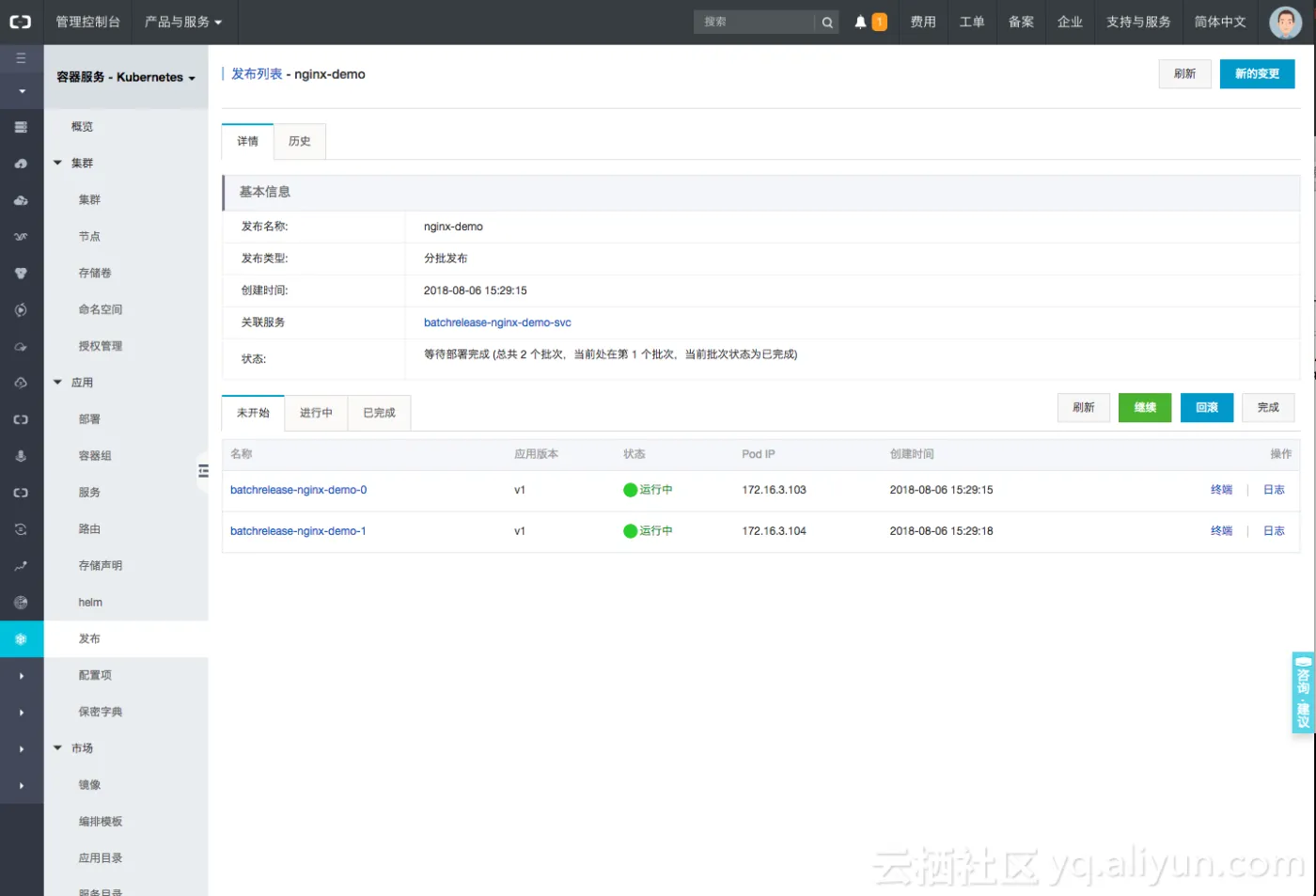Open the 费用 menu
The width and height of the screenshot is (1316, 896).
coord(923,22)
